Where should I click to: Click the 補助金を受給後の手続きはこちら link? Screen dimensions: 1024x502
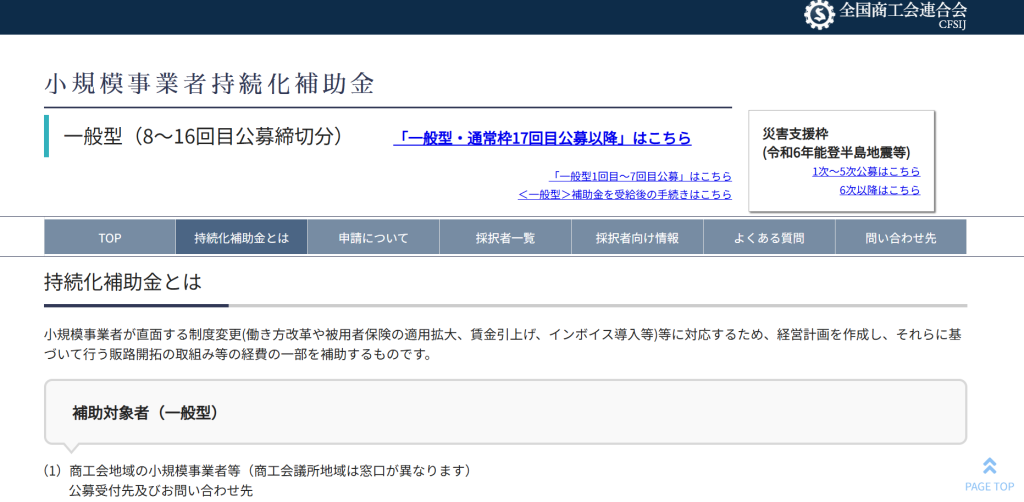tap(624, 194)
